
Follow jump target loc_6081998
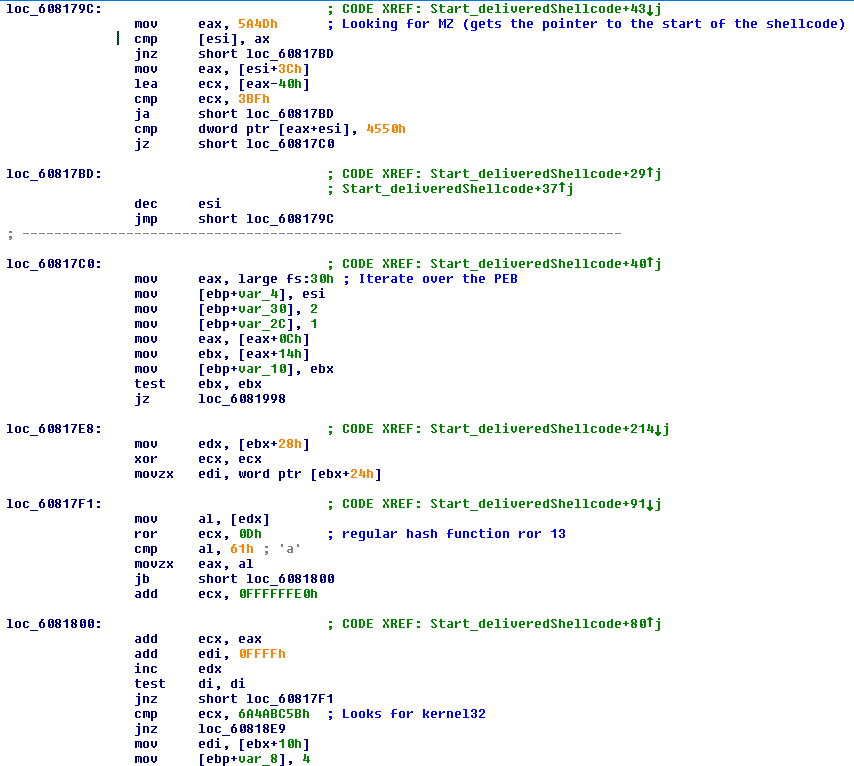(242, 399)
